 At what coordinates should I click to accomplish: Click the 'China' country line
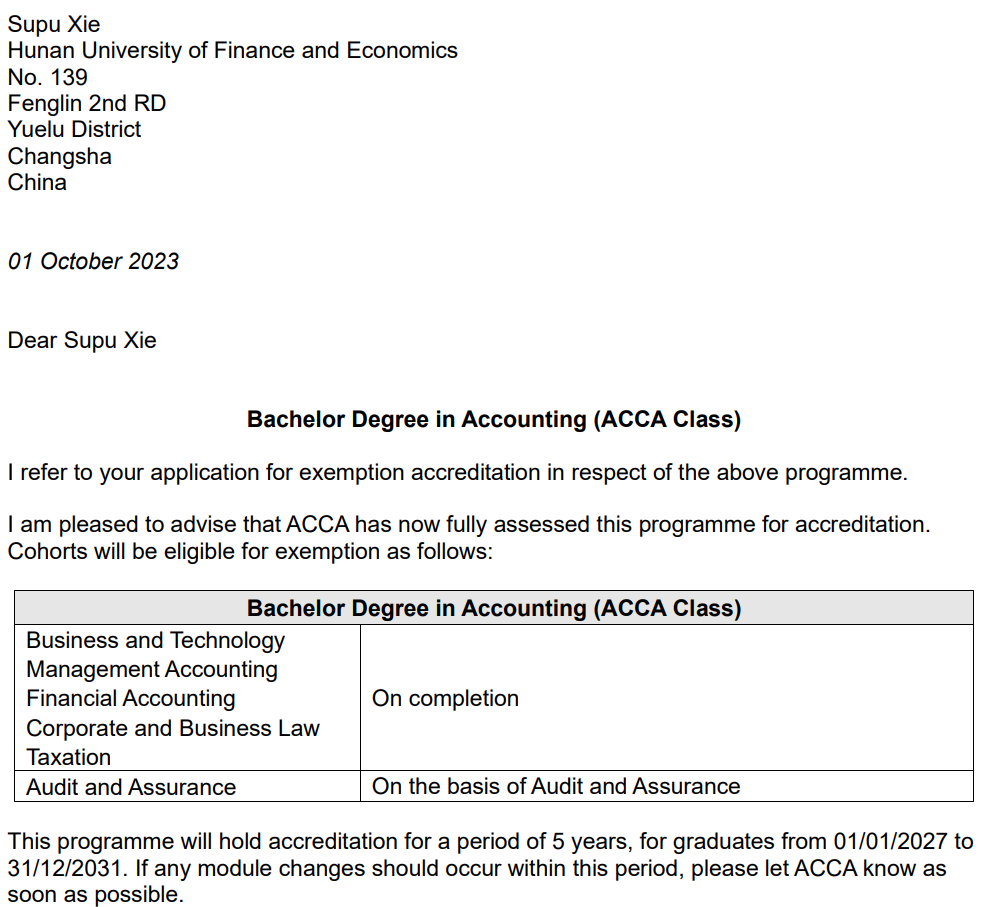click(x=37, y=182)
